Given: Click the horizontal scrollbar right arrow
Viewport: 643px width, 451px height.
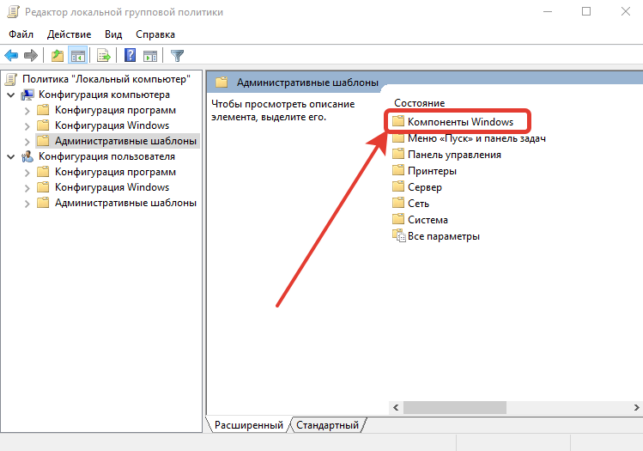Looking at the screenshot, I should tap(636, 408).
